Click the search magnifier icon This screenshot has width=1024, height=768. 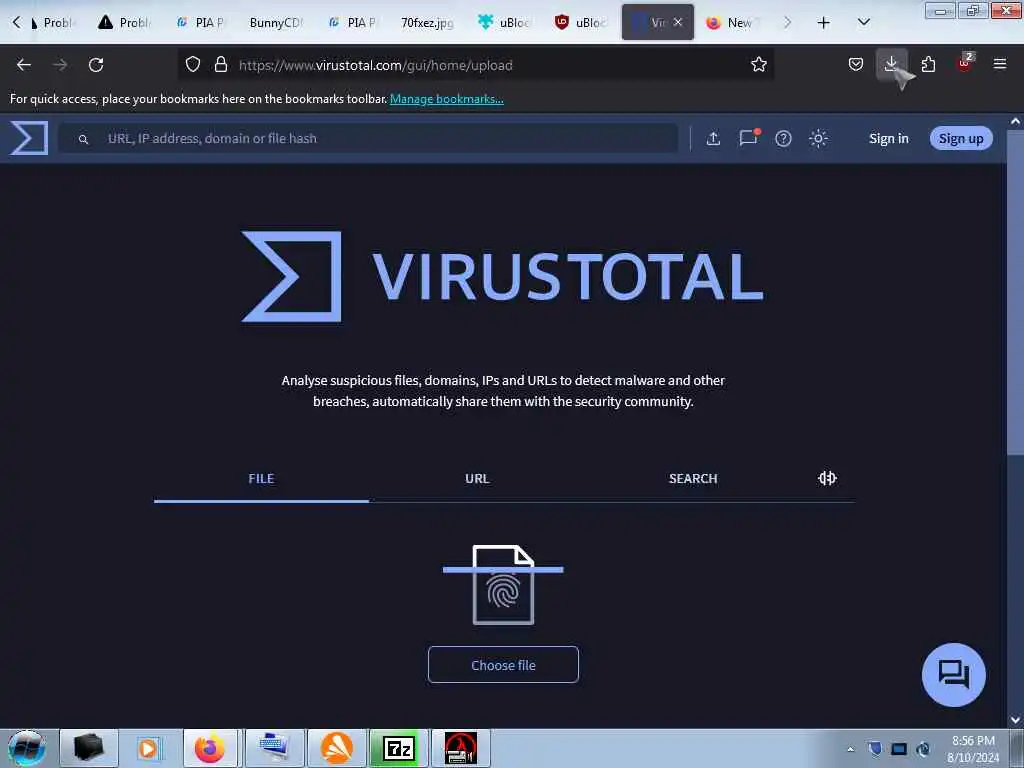click(83, 139)
